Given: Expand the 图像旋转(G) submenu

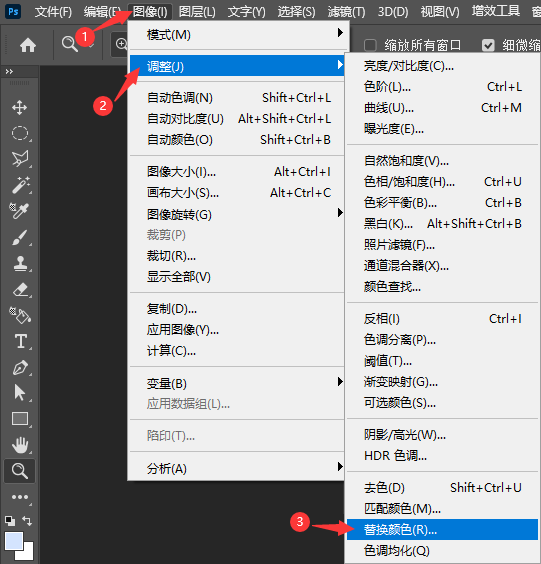Looking at the screenshot, I should point(237,214).
